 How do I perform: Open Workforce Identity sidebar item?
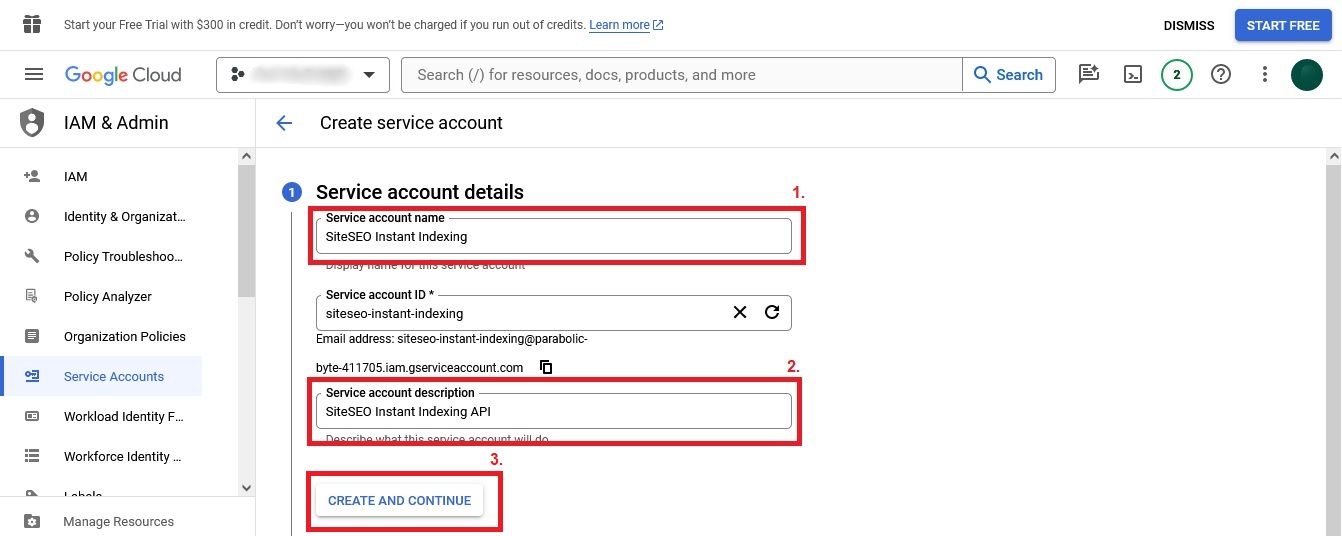[x=123, y=456]
